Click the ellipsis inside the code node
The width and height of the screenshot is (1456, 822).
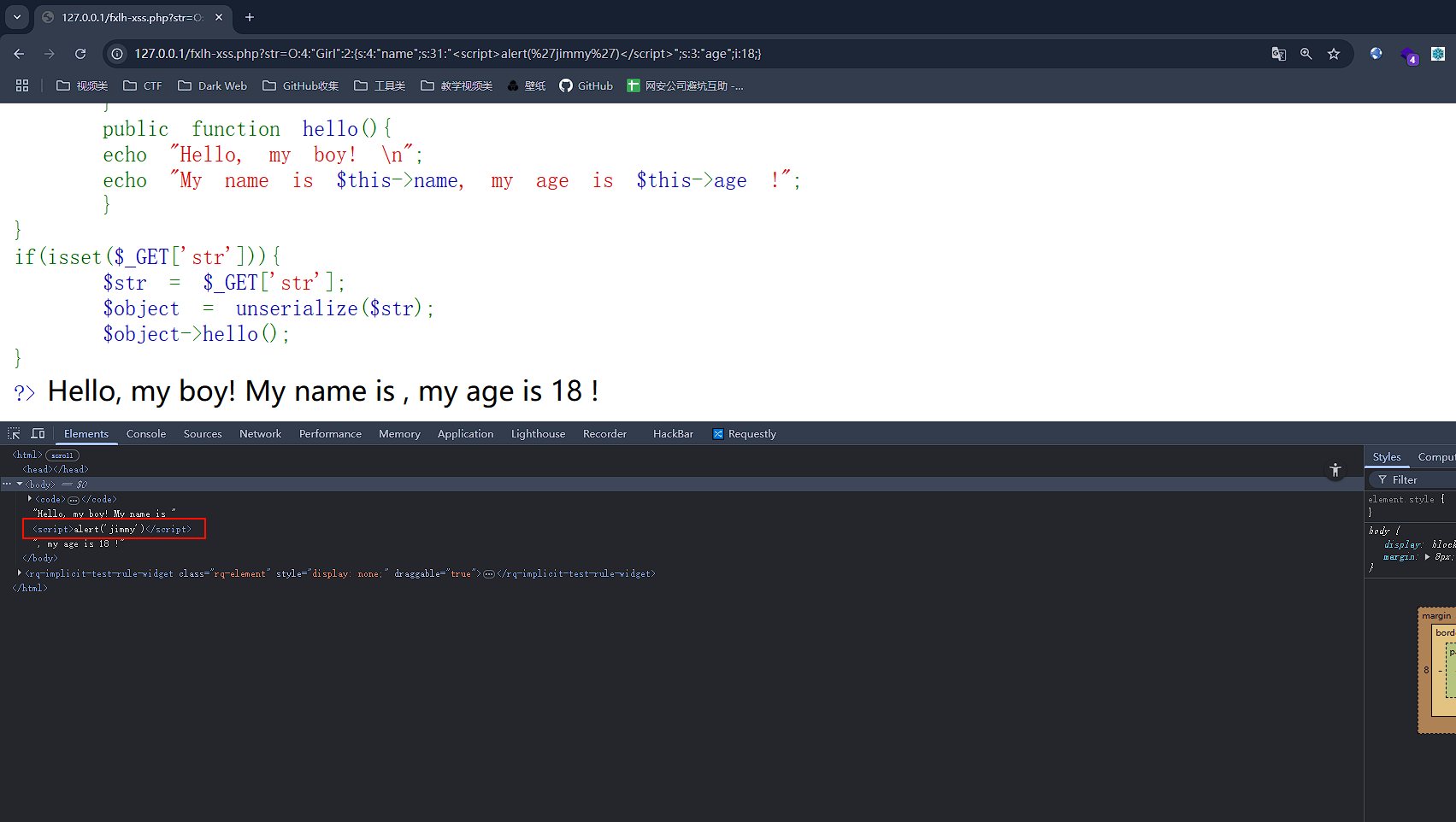pos(74,500)
